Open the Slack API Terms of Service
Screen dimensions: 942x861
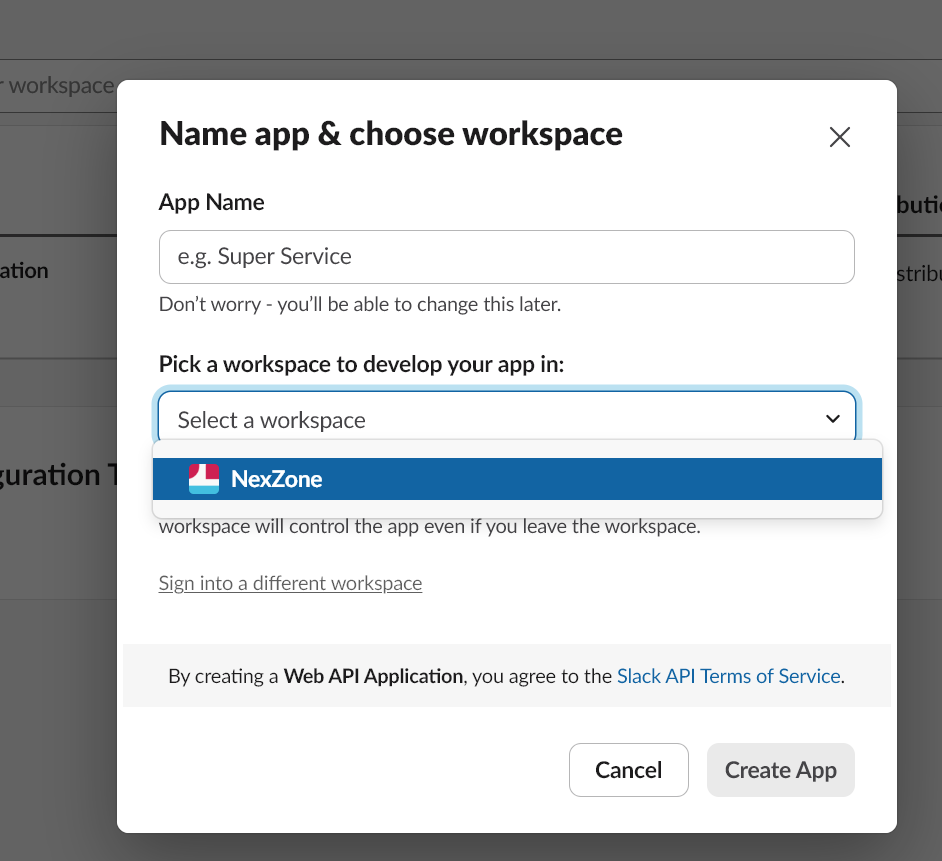(728, 676)
